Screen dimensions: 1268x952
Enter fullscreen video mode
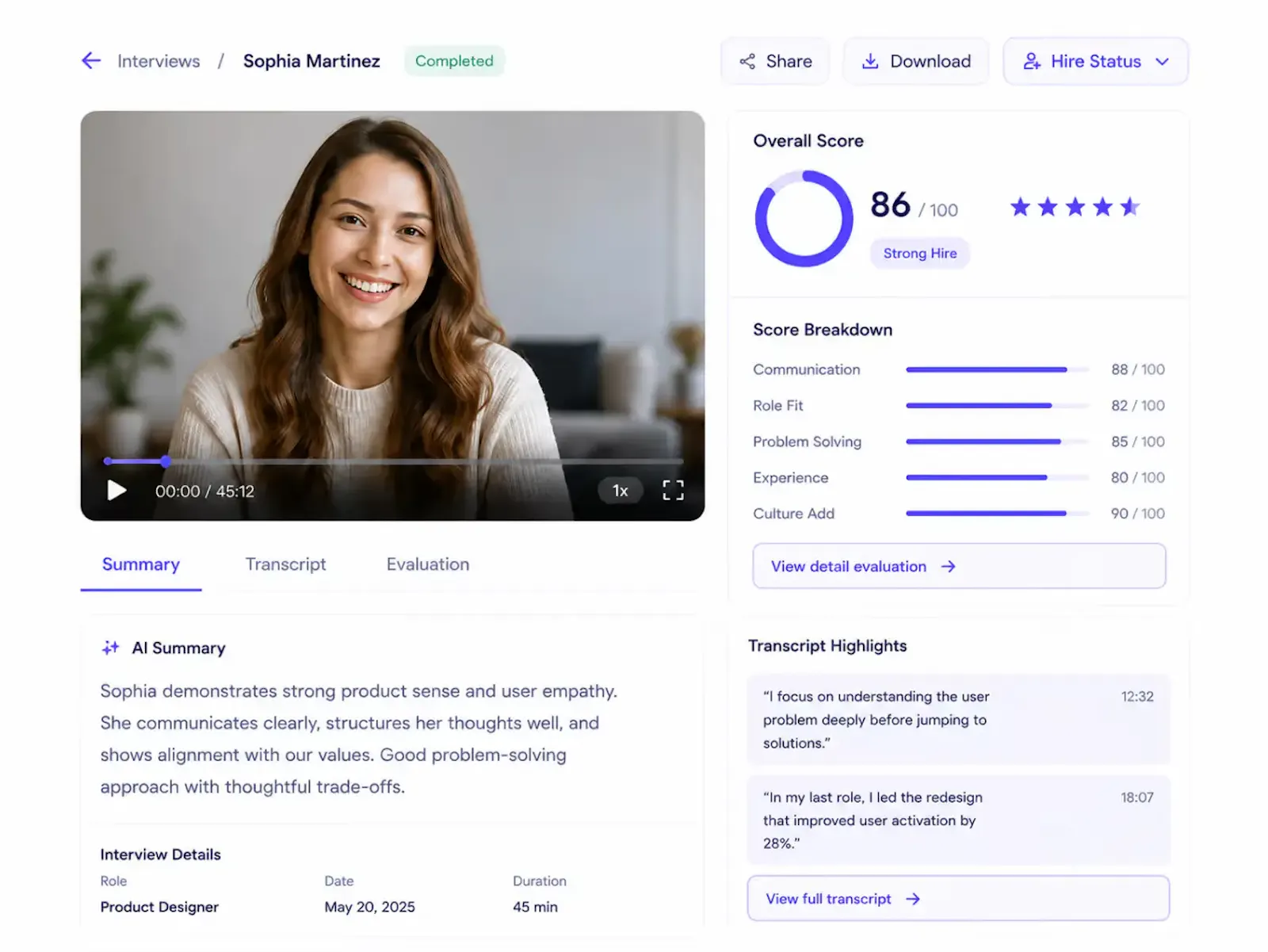tap(673, 491)
